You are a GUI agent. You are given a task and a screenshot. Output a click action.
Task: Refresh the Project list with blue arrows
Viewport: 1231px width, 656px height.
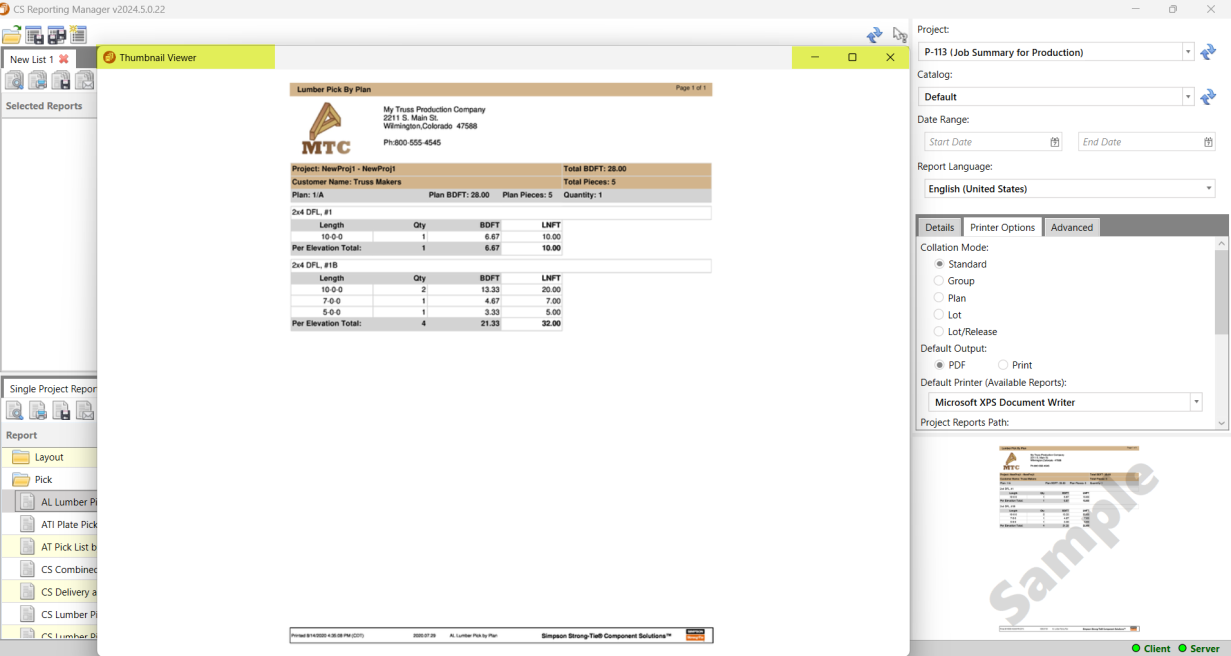click(x=1208, y=52)
